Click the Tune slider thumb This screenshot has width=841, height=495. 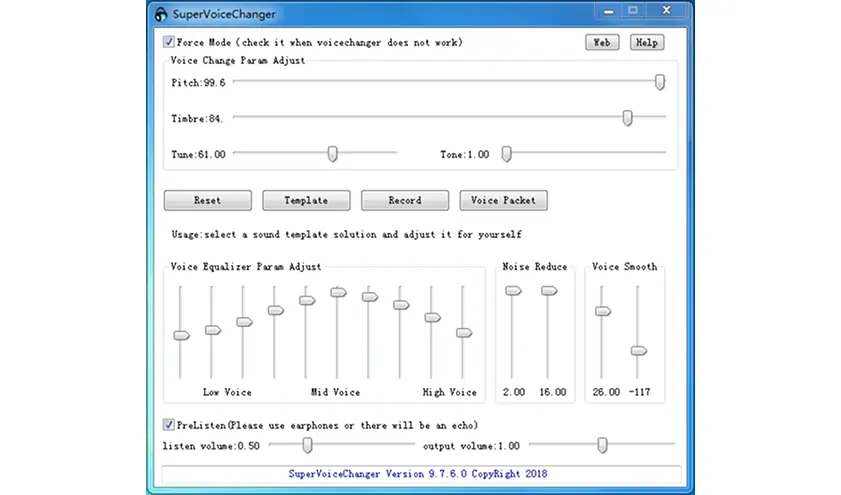tap(333, 153)
